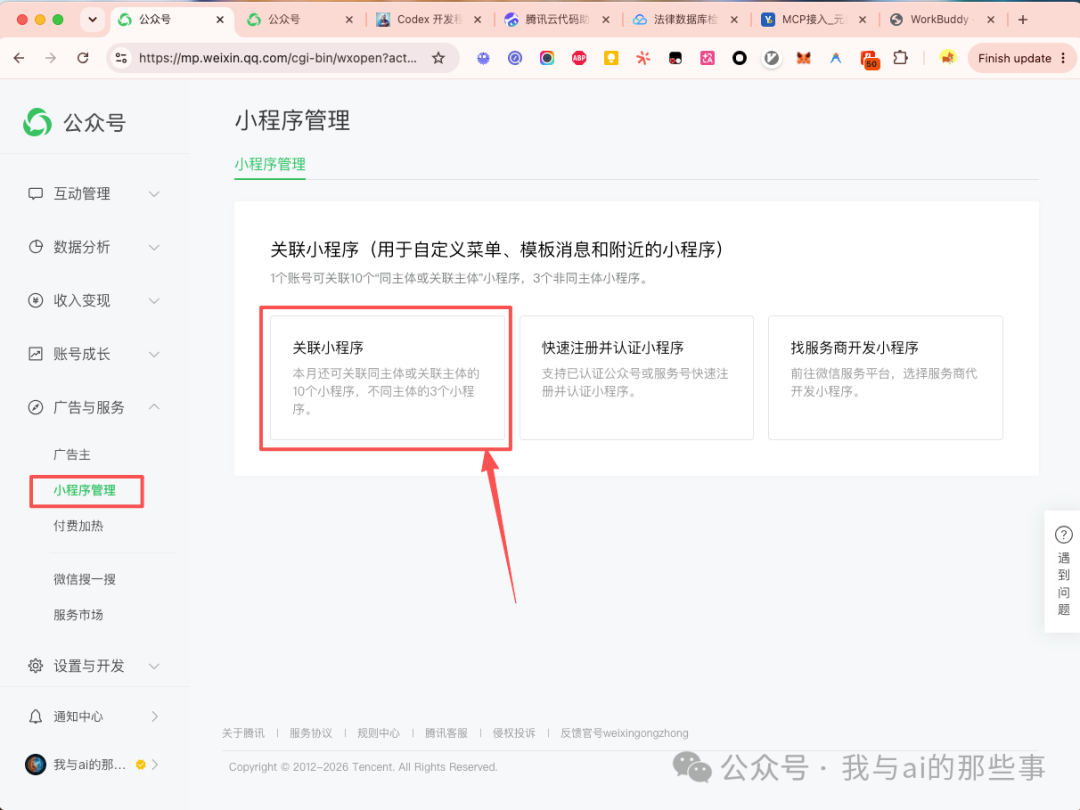This screenshot has width=1080, height=810.
Task: Click the 通知中心 bell icon
Action: click(x=35, y=716)
